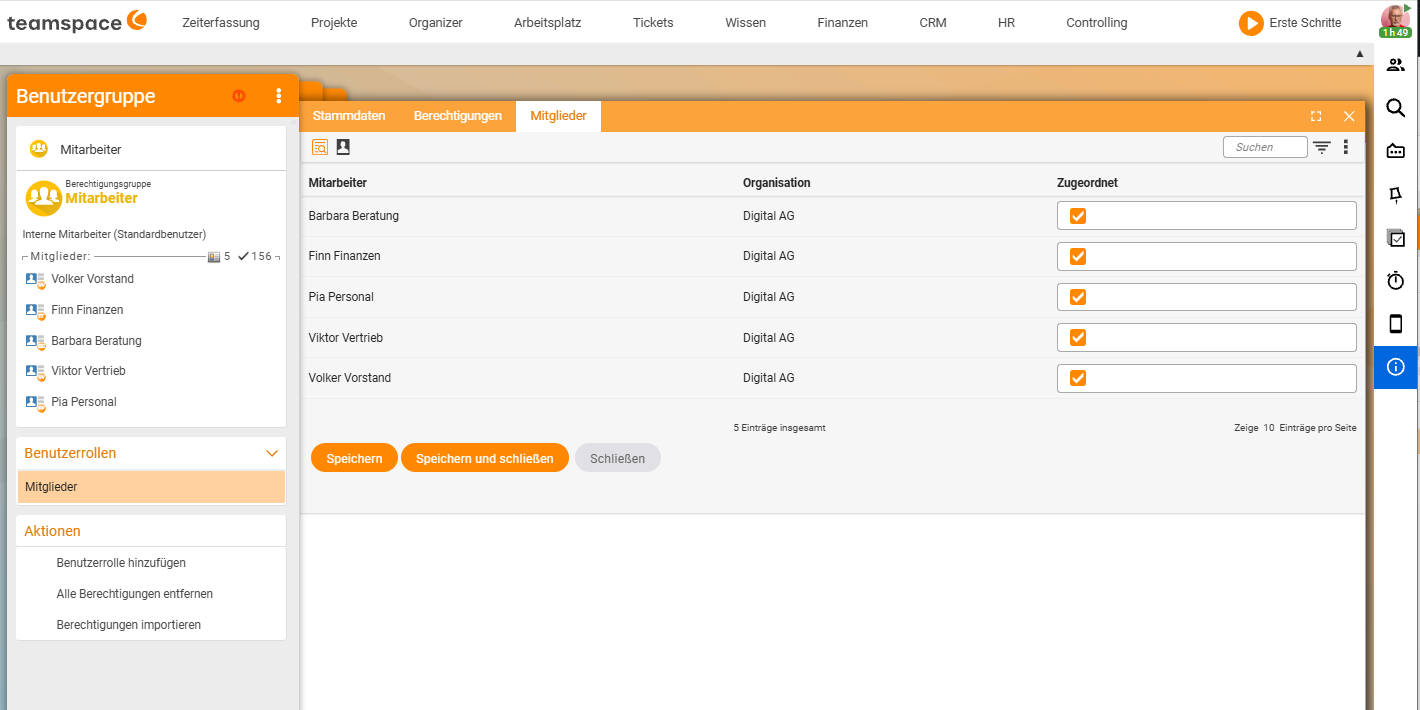Image resolution: width=1420 pixels, height=710 pixels.
Task: Sort by the Zugeordnet column header
Action: click(x=1087, y=183)
